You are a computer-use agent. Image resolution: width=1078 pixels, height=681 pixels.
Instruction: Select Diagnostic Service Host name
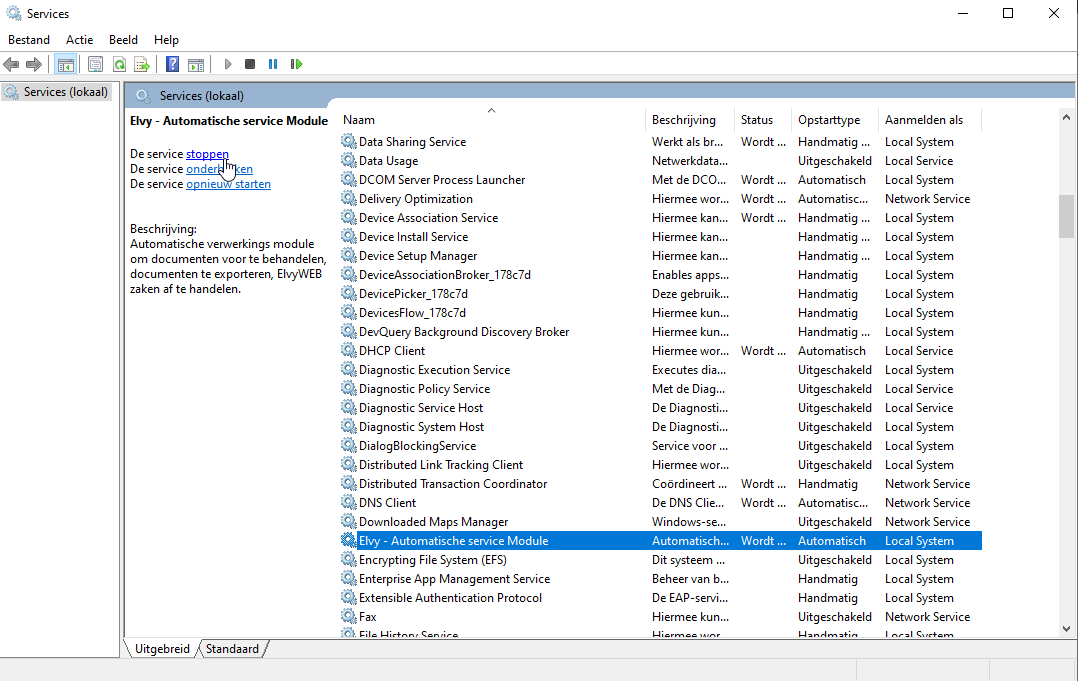[x=421, y=408]
